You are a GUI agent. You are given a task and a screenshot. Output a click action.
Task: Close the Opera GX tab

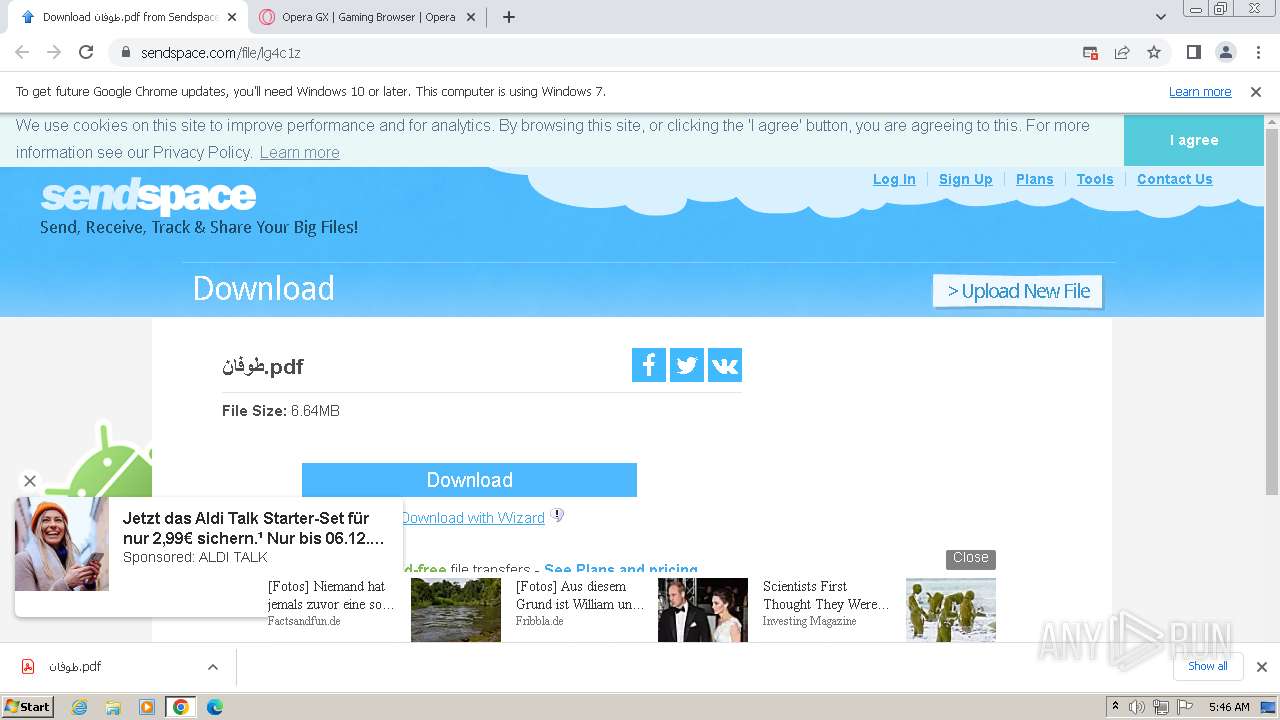pyautogui.click(x=472, y=17)
